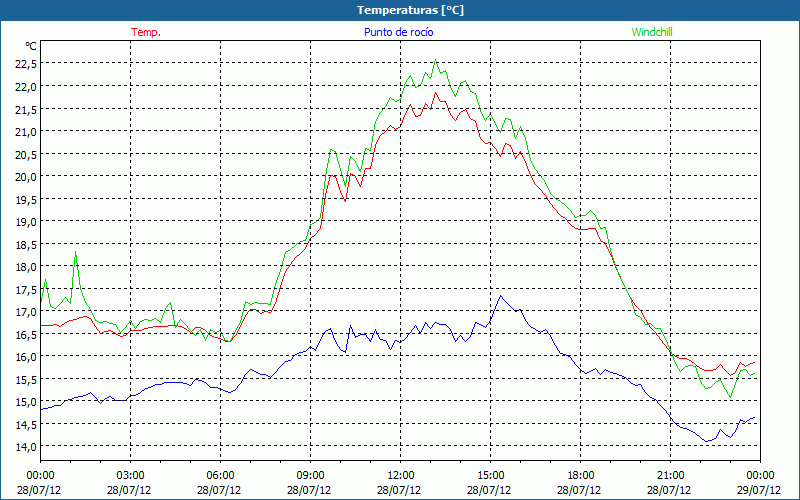Click the 18,5 y-axis value
Image resolution: width=800 pixels, height=500 pixels.
[x=27, y=244]
